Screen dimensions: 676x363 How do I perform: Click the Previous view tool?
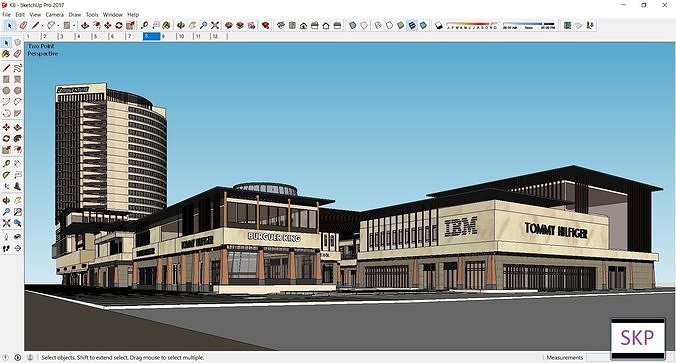17,223
